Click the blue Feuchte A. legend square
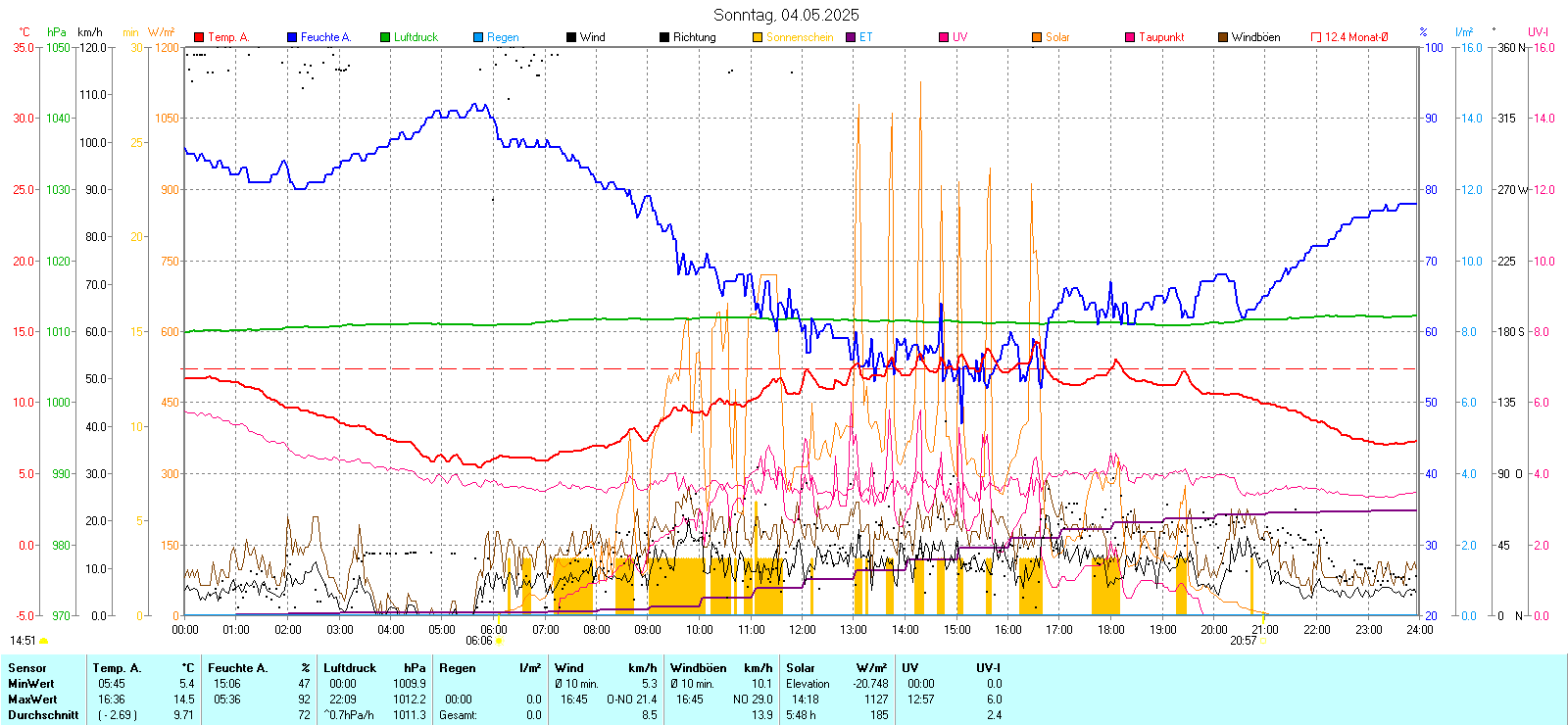Screen dimensions: 1568x725 click(292, 37)
